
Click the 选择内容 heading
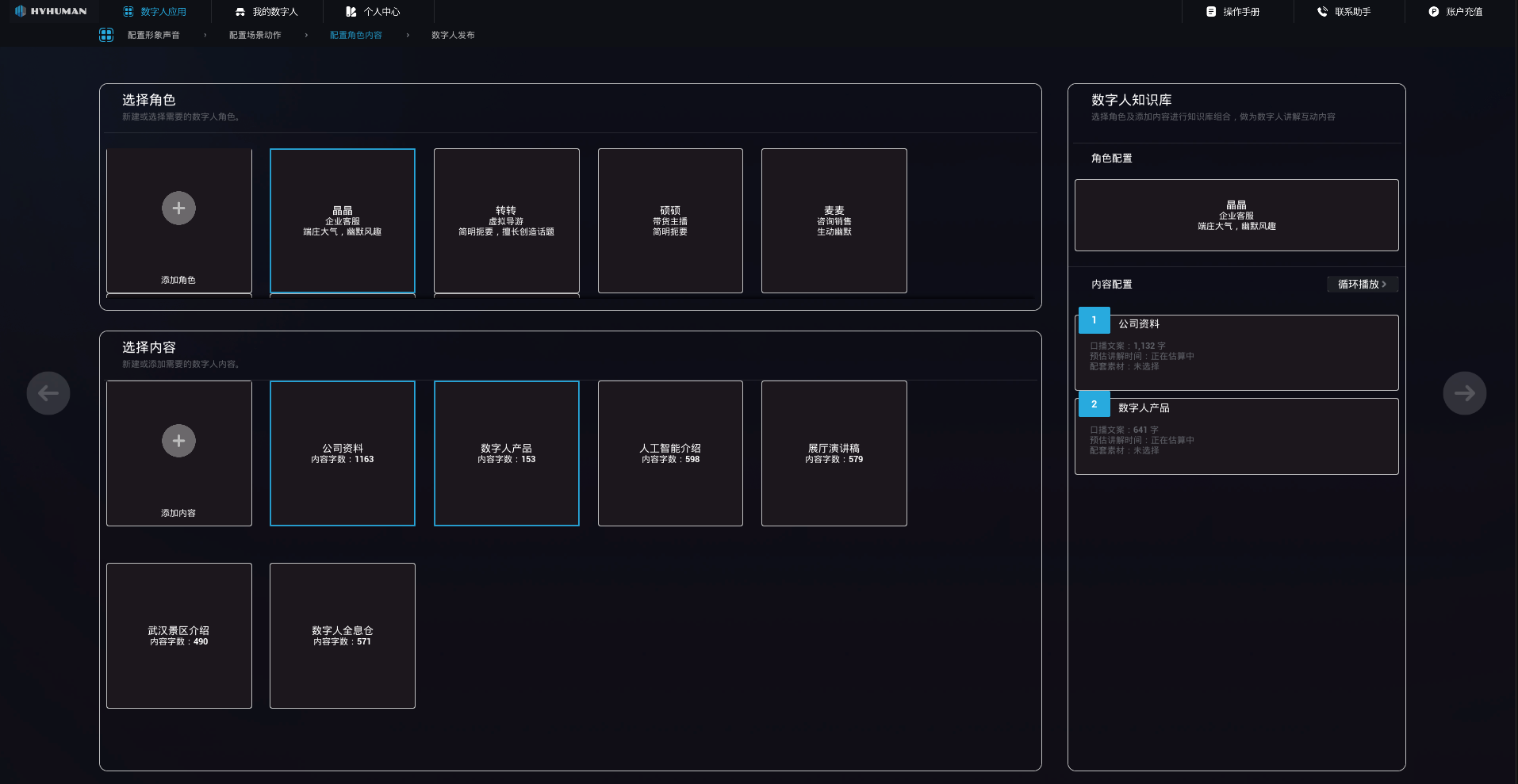pos(149,347)
